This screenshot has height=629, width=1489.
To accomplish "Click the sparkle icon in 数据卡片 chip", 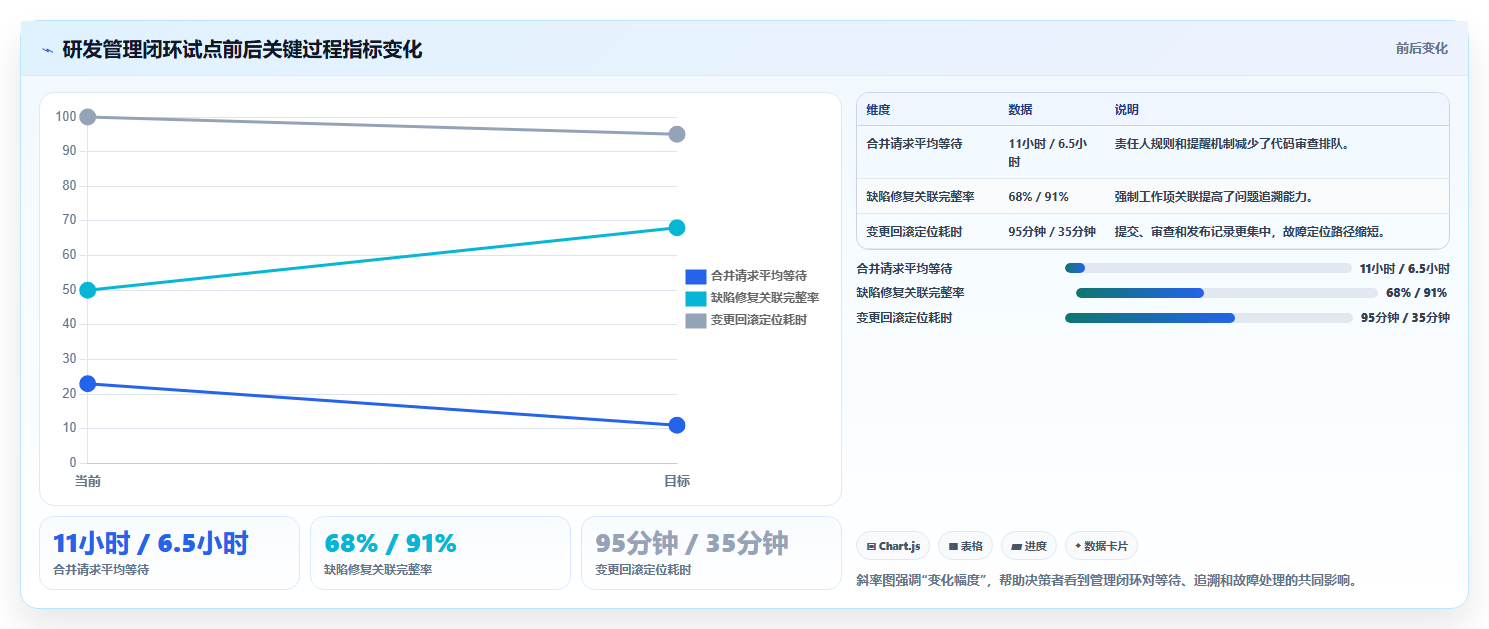I will (x=1078, y=546).
